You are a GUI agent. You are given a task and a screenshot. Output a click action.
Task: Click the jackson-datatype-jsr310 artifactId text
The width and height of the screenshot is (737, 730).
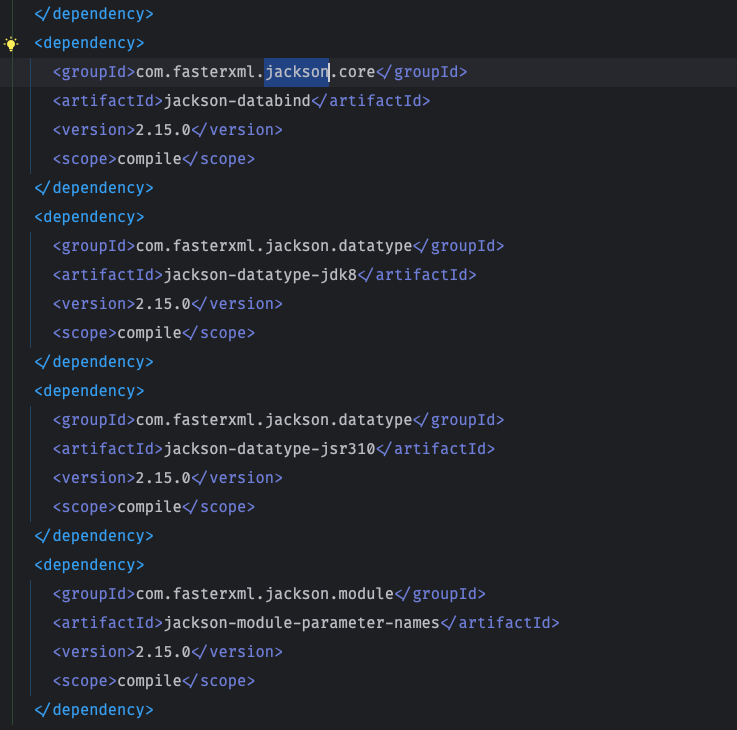point(270,449)
